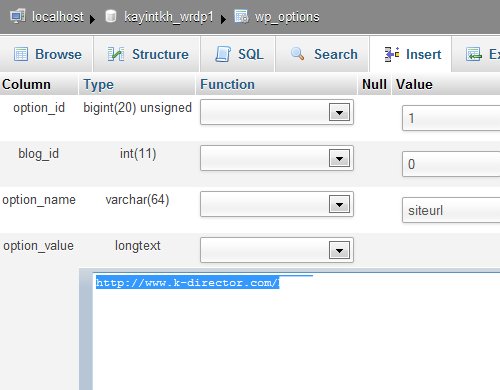Click the Null header label
Image resolution: width=500 pixels, height=390 pixels.
click(x=374, y=84)
